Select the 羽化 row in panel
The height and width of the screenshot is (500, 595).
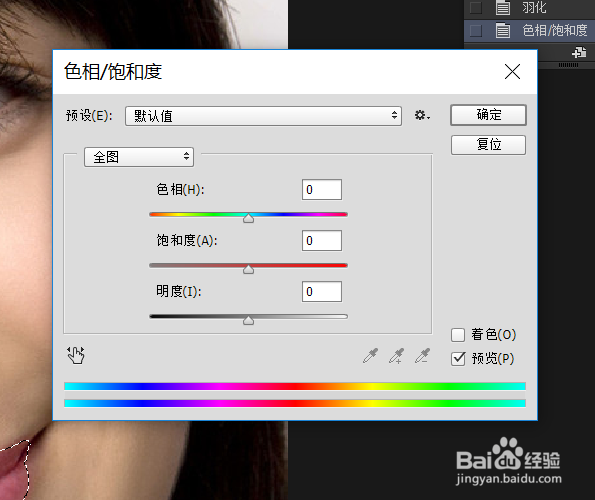tap(529, 8)
